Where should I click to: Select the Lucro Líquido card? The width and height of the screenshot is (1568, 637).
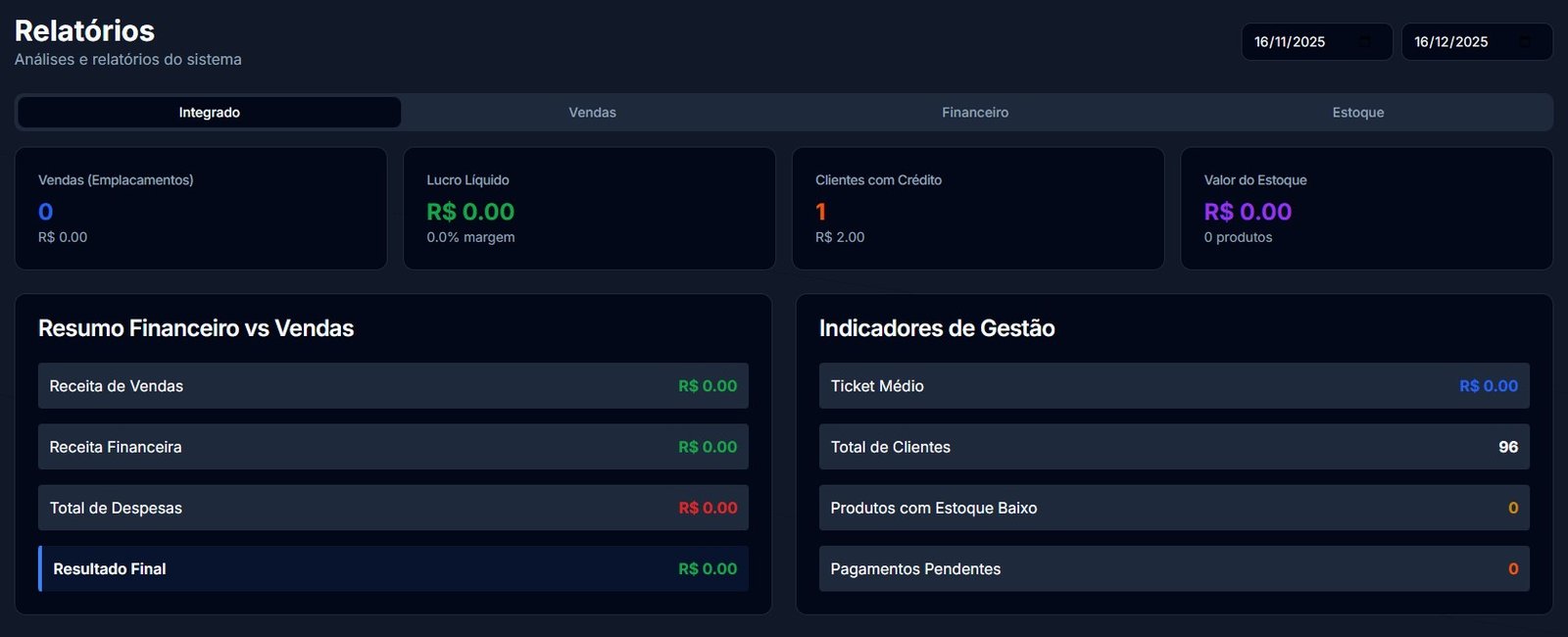pos(589,209)
